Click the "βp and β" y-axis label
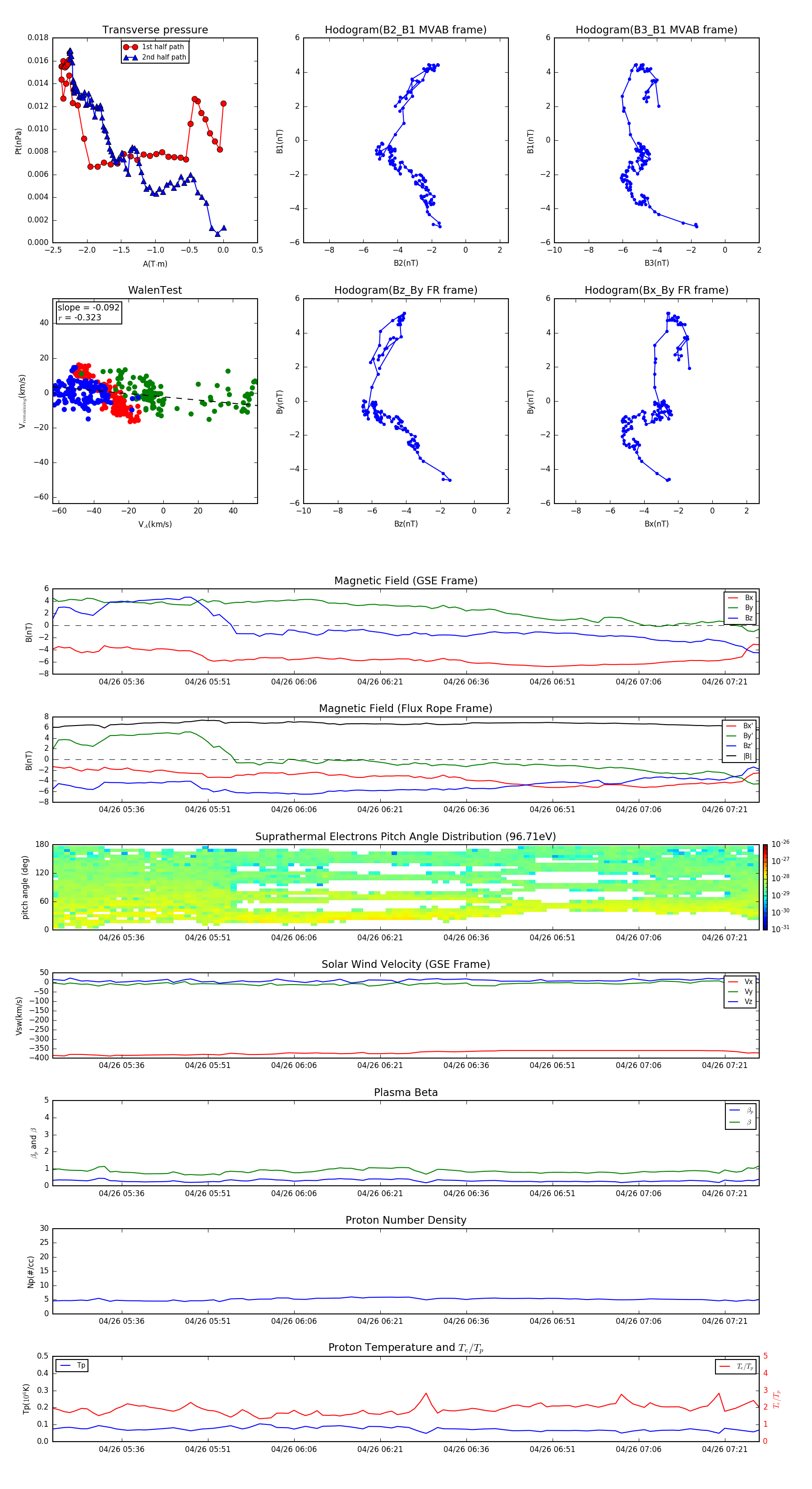 tap(33, 1143)
